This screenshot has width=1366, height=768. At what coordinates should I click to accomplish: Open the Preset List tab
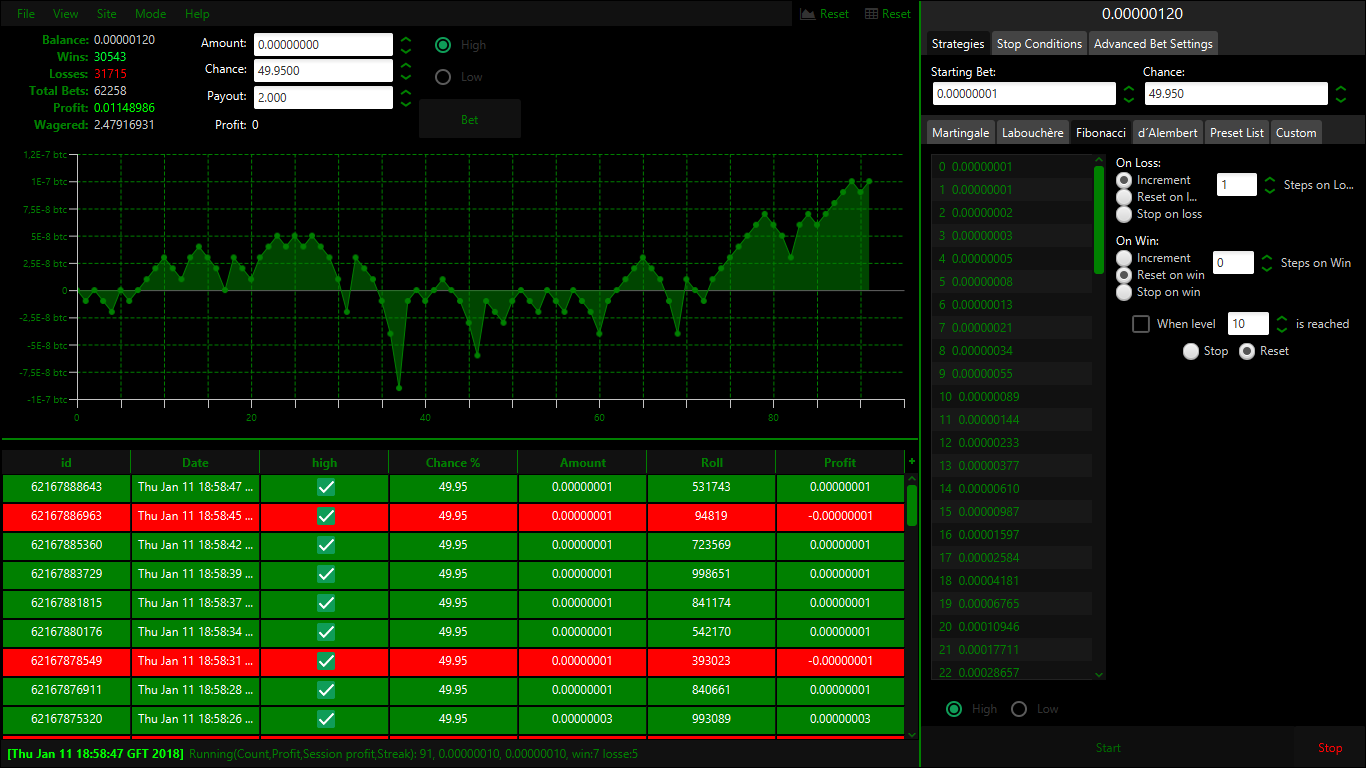tap(1236, 132)
